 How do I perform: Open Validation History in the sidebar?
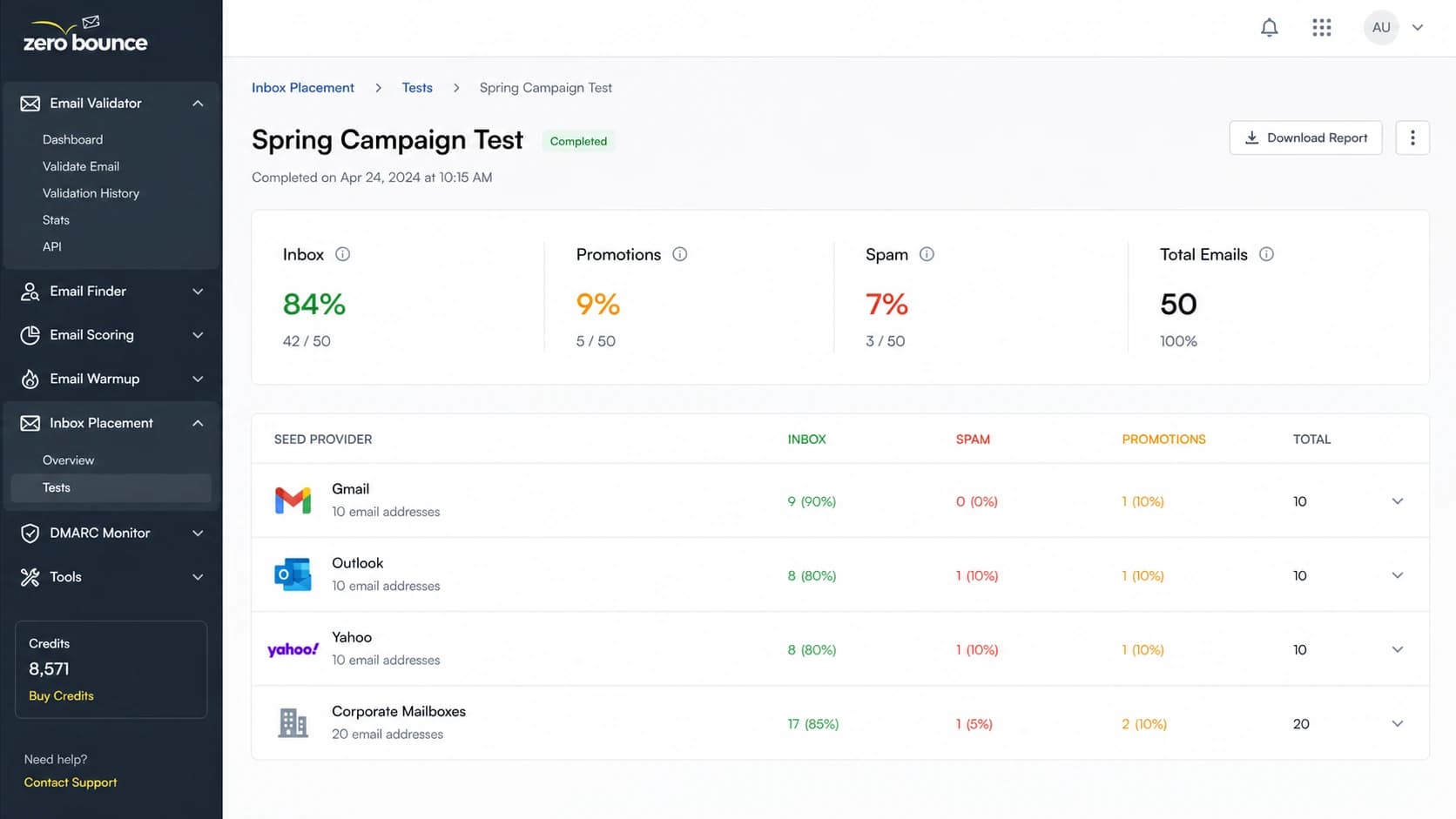[91, 193]
